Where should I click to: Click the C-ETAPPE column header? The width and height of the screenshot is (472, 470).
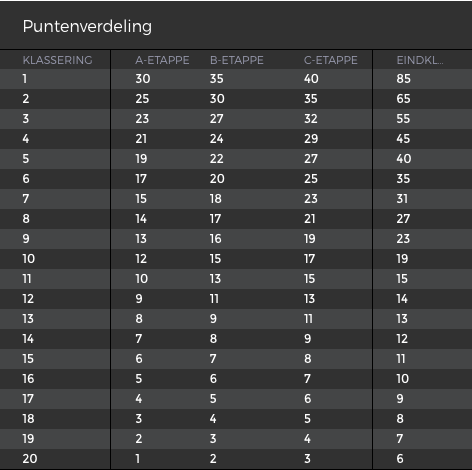[331, 60]
